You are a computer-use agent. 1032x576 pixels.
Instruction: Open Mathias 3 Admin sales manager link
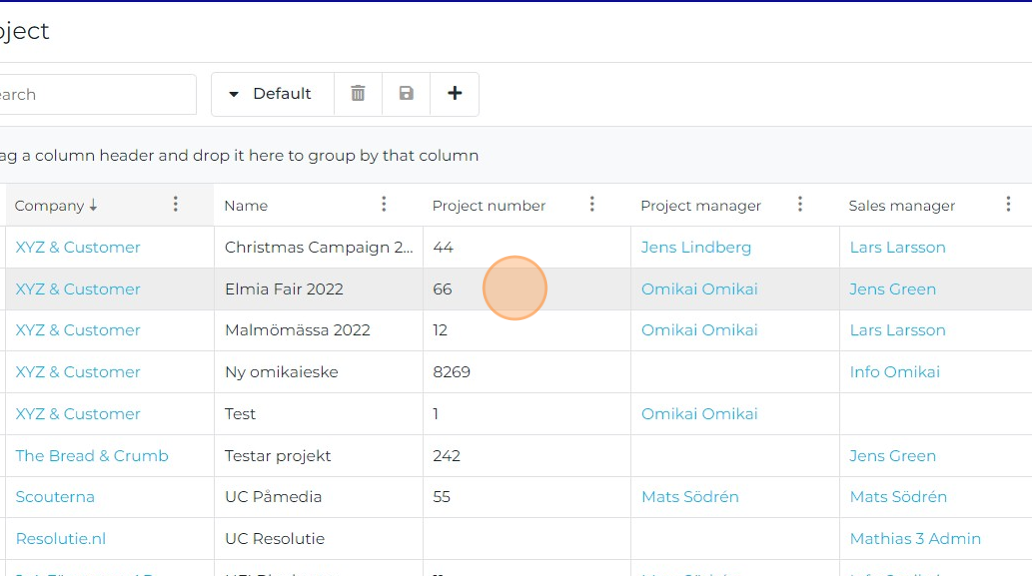(915, 539)
